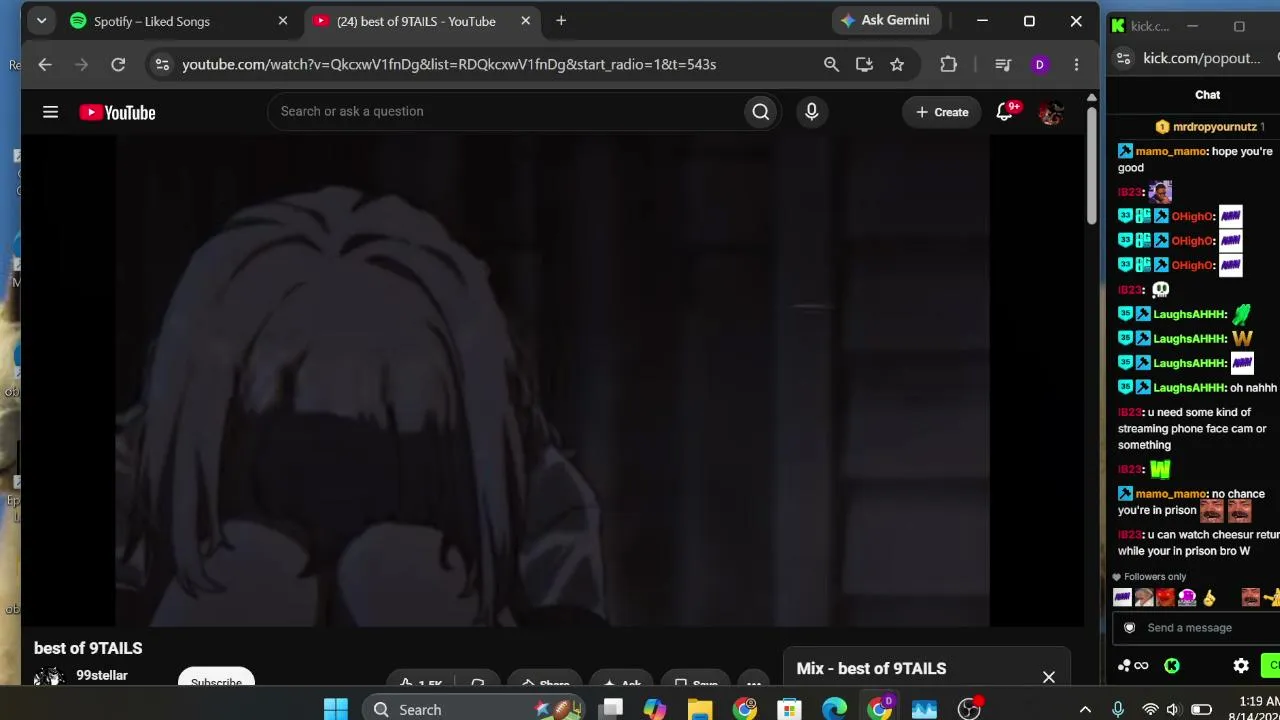Click the green Kick emote icon below chat input
The height and width of the screenshot is (720, 1280).
(1172, 666)
